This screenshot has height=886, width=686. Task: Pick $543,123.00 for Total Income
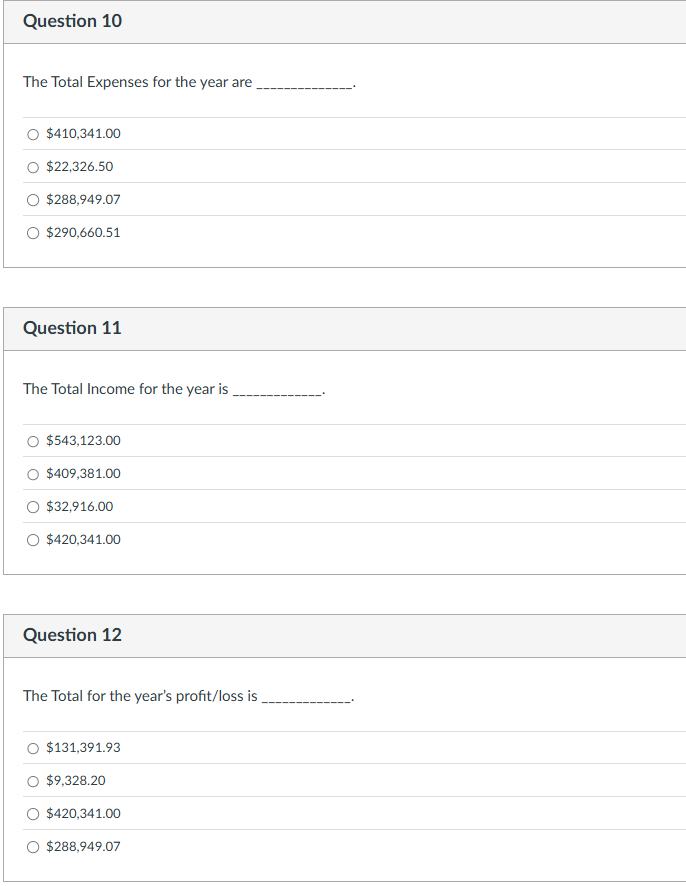tap(32, 440)
